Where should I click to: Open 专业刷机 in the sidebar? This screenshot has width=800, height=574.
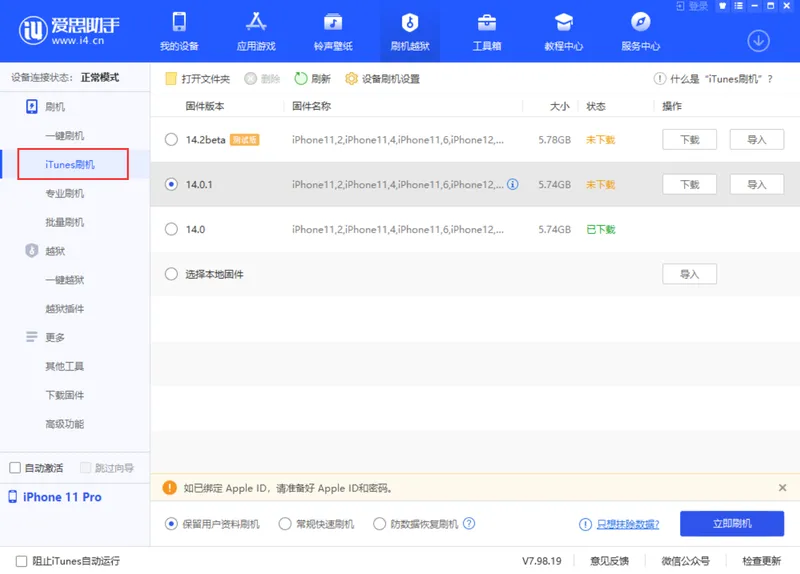pos(65,193)
